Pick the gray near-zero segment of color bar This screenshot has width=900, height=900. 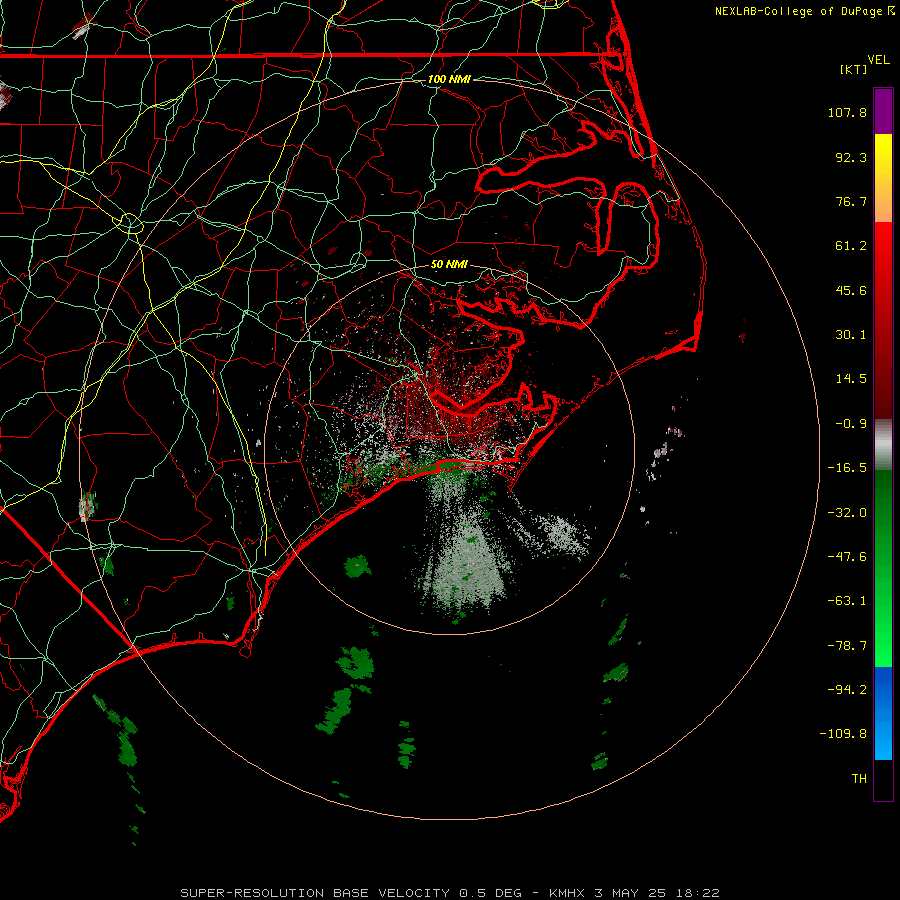pyautogui.click(x=883, y=445)
